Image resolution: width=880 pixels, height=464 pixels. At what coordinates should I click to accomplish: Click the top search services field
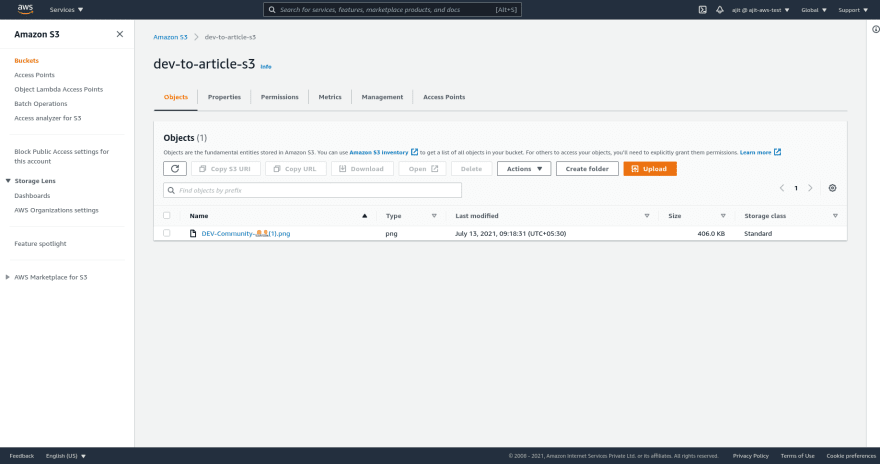point(392,10)
